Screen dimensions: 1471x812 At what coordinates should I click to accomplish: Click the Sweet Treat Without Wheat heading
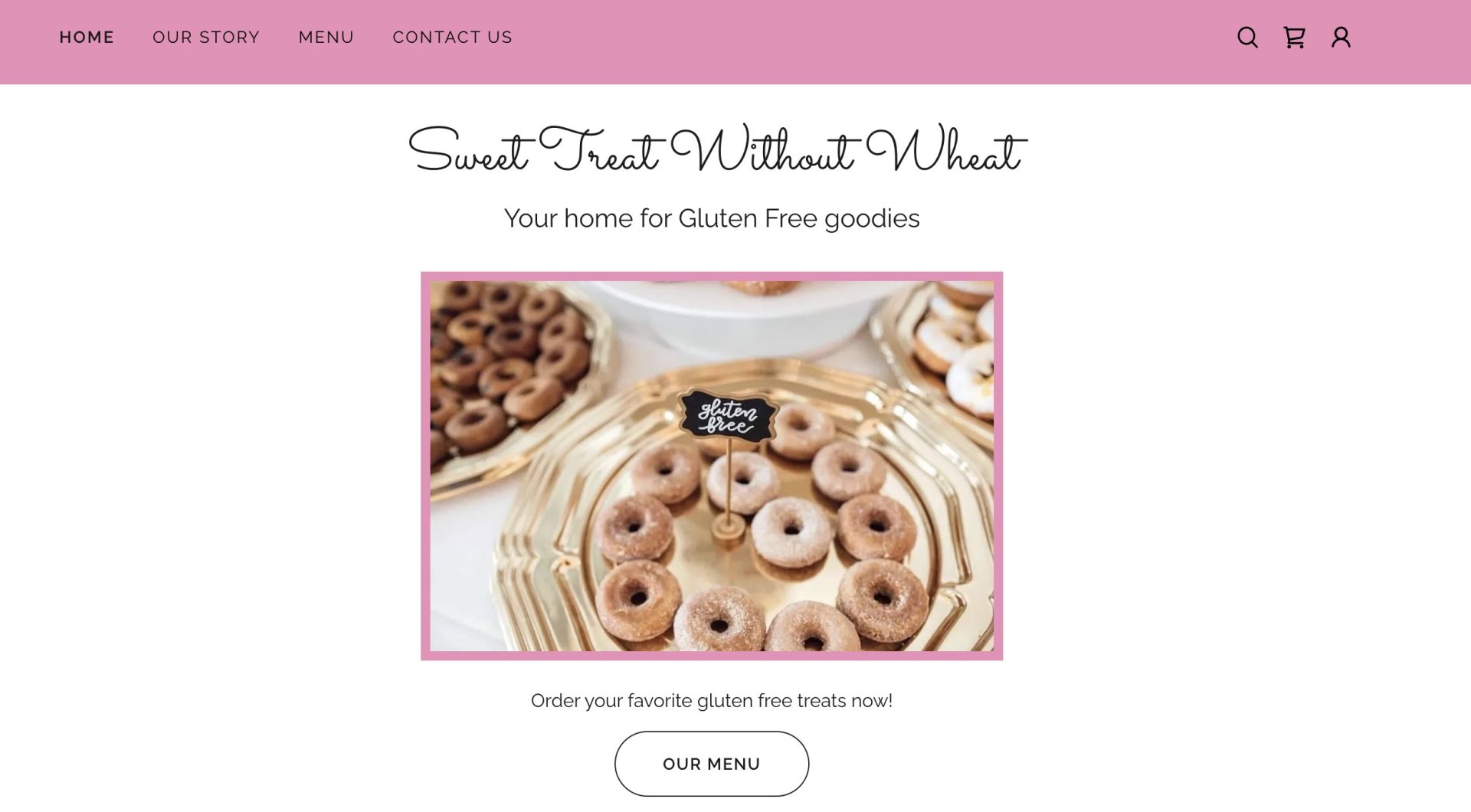(x=717, y=150)
